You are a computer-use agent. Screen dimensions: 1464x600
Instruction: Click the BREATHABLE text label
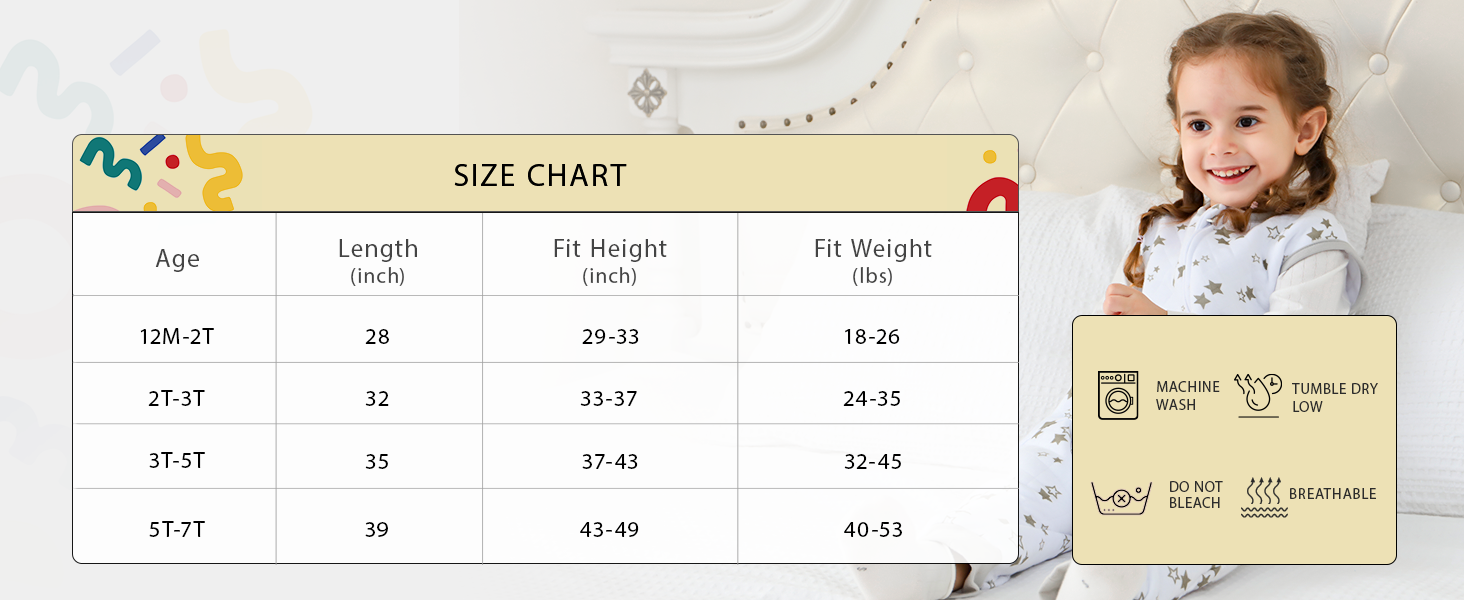tap(1332, 494)
